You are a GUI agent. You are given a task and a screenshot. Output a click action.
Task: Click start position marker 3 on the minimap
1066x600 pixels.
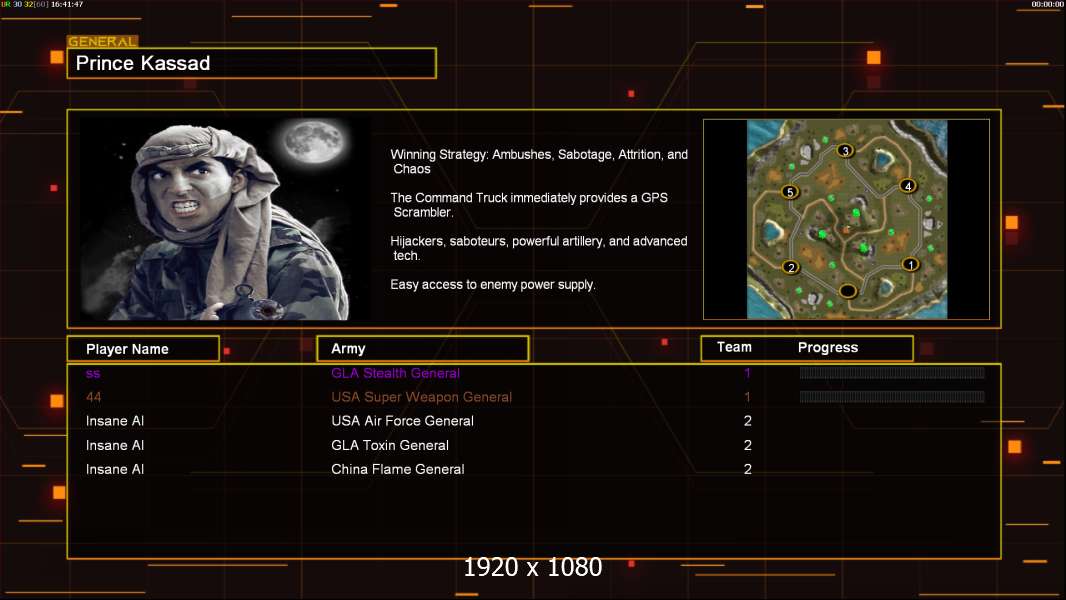(x=845, y=150)
